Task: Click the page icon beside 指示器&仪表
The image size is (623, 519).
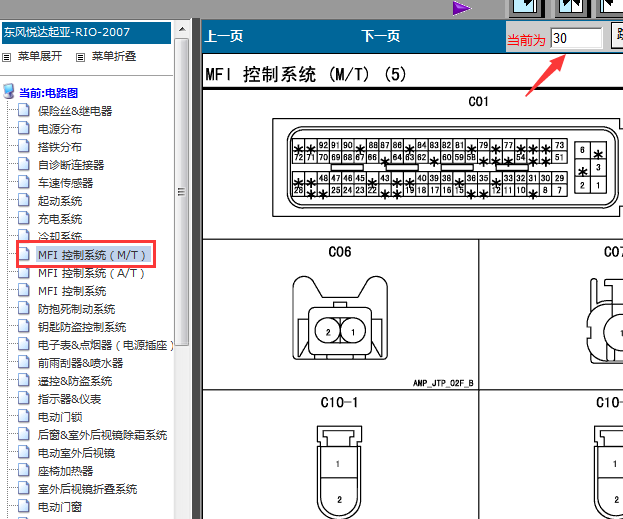Action: click(x=24, y=398)
